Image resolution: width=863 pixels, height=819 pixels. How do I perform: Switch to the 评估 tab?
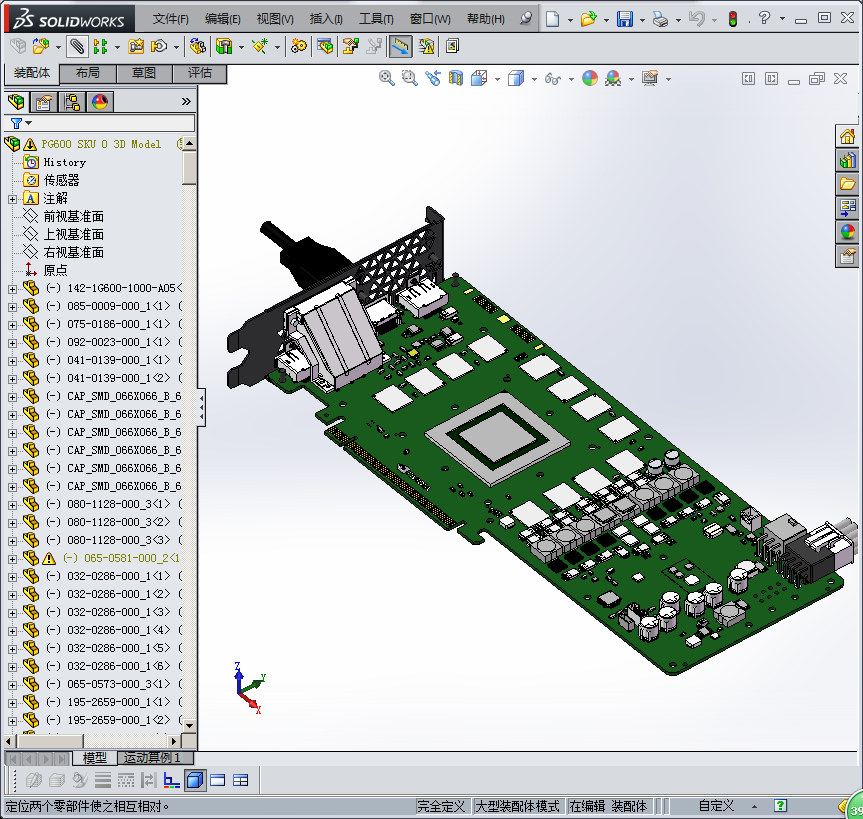tap(199, 73)
